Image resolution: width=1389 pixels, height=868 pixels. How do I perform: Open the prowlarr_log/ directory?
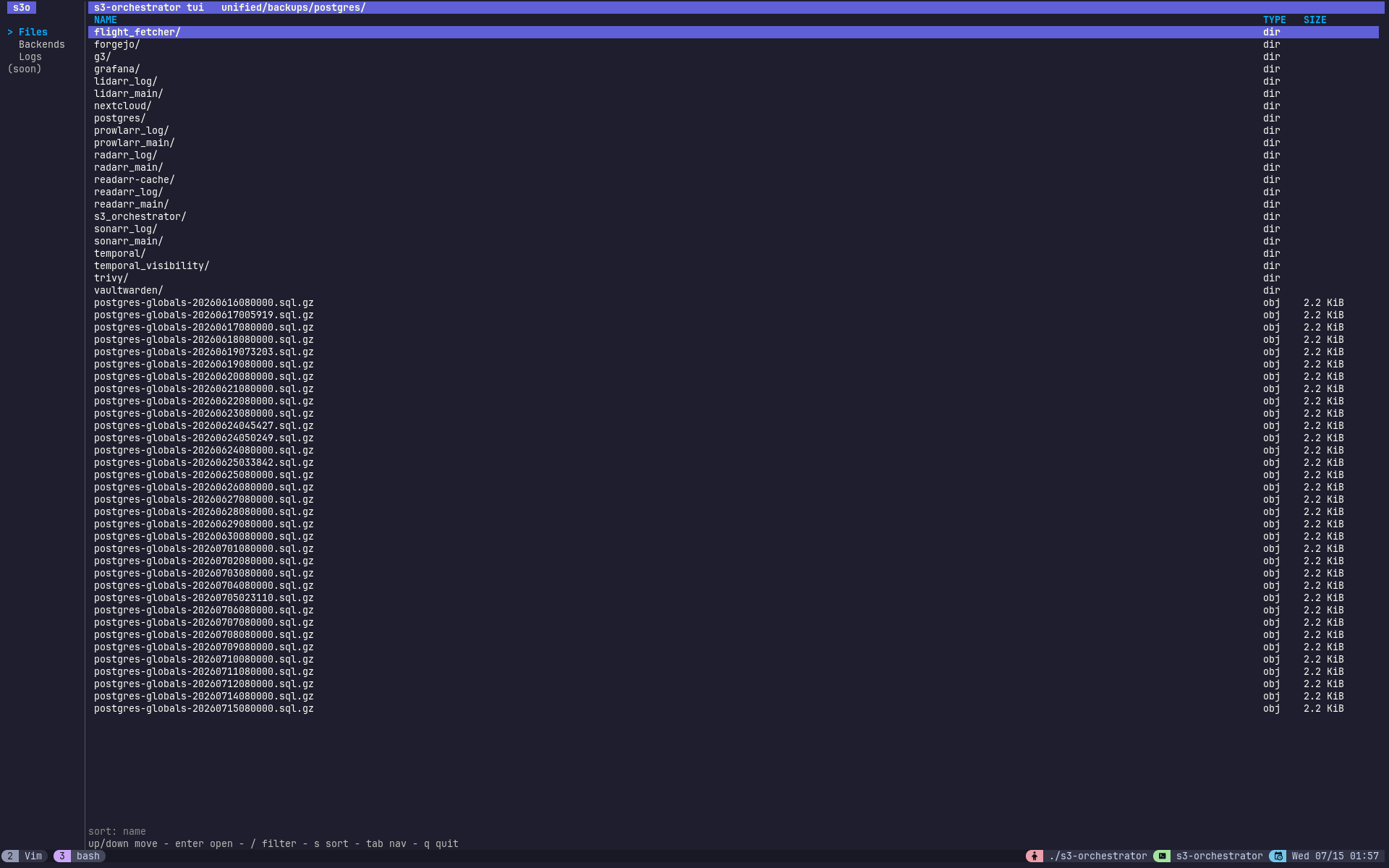coord(733,130)
